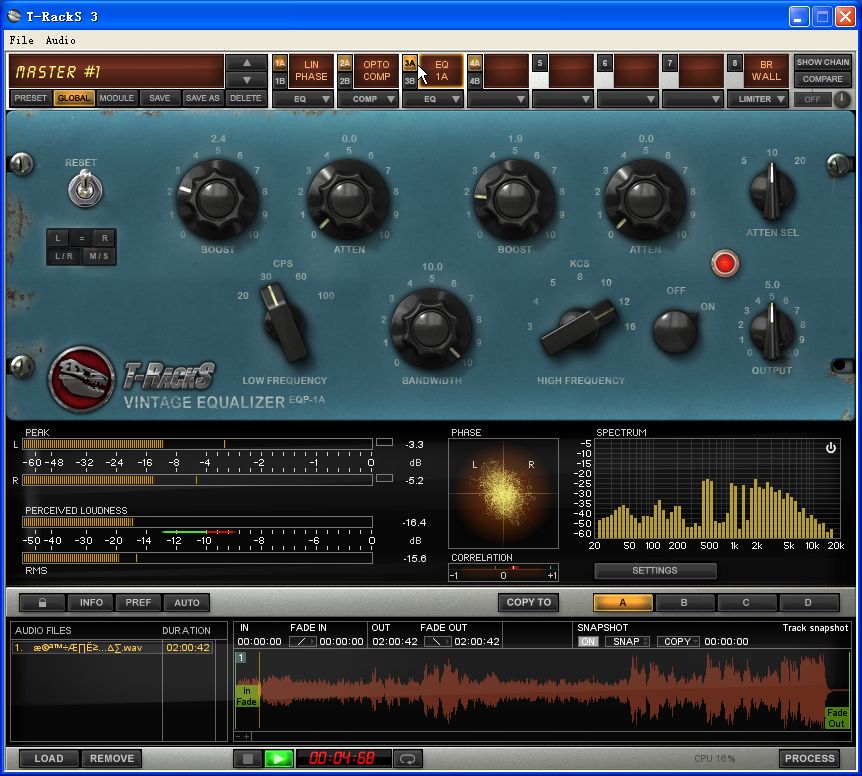
Task: Click the waveform zoom in plus icon
Action: tap(247, 736)
